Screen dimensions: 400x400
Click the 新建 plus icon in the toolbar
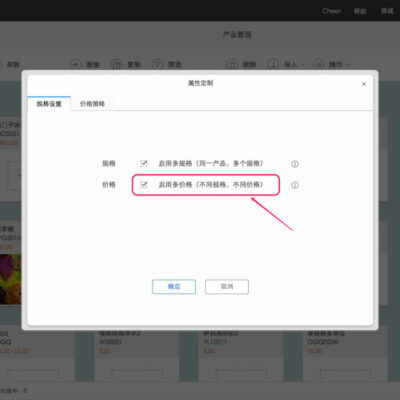tap(75, 64)
